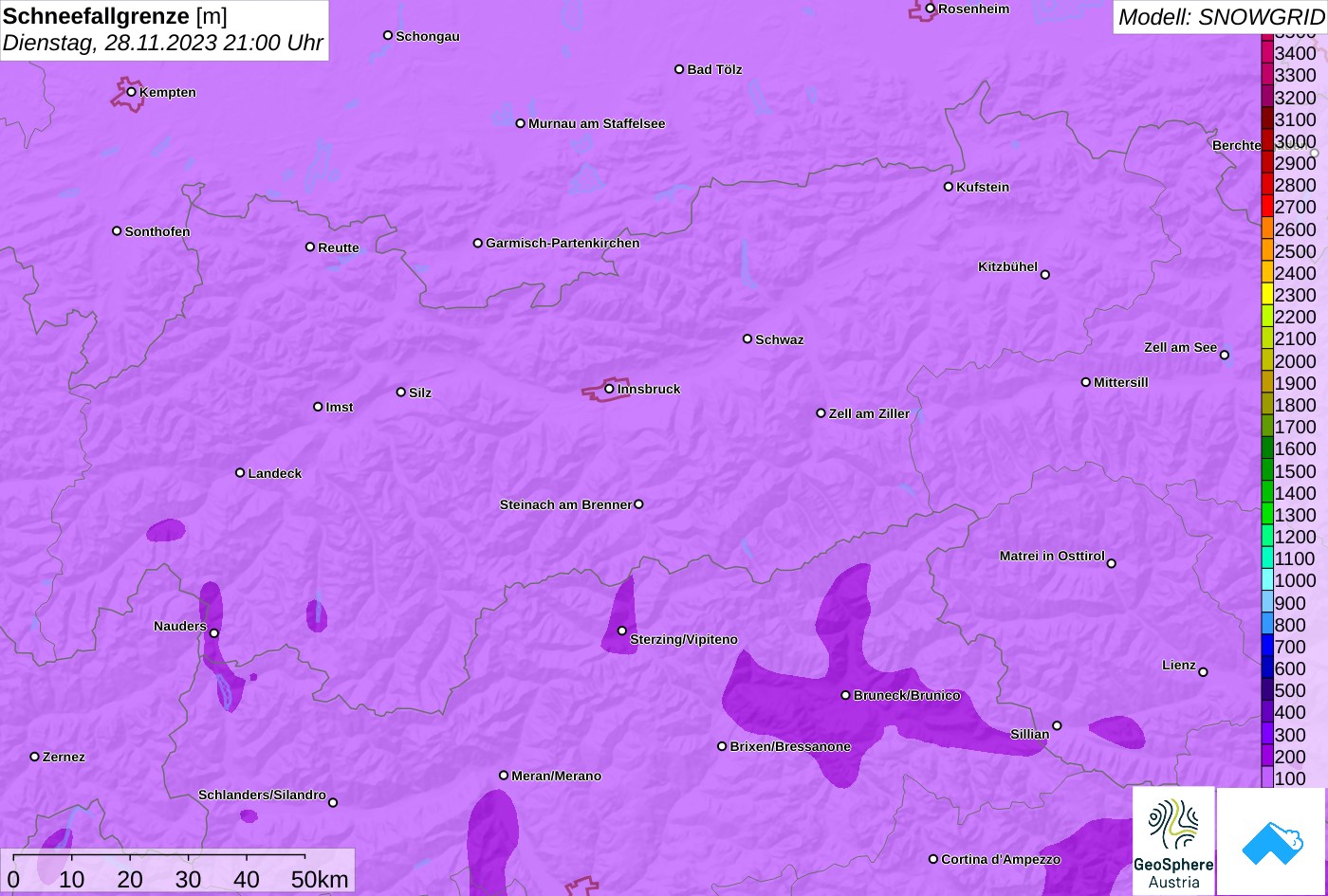Click the 0 on the scale bar
Screen dimensions: 1328x896
click(13, 880)
